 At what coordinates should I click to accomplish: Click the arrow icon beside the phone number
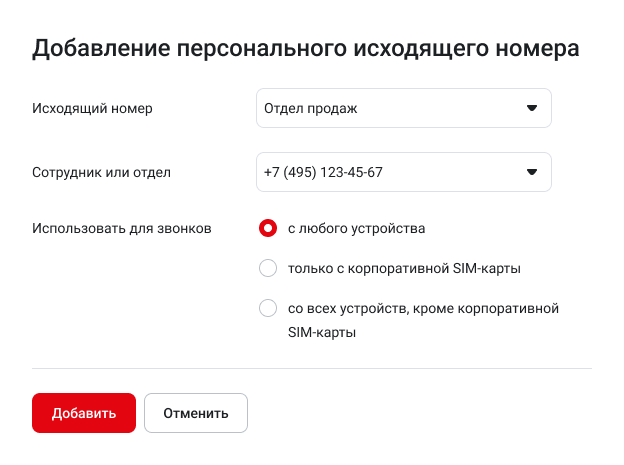coord(532,172)
